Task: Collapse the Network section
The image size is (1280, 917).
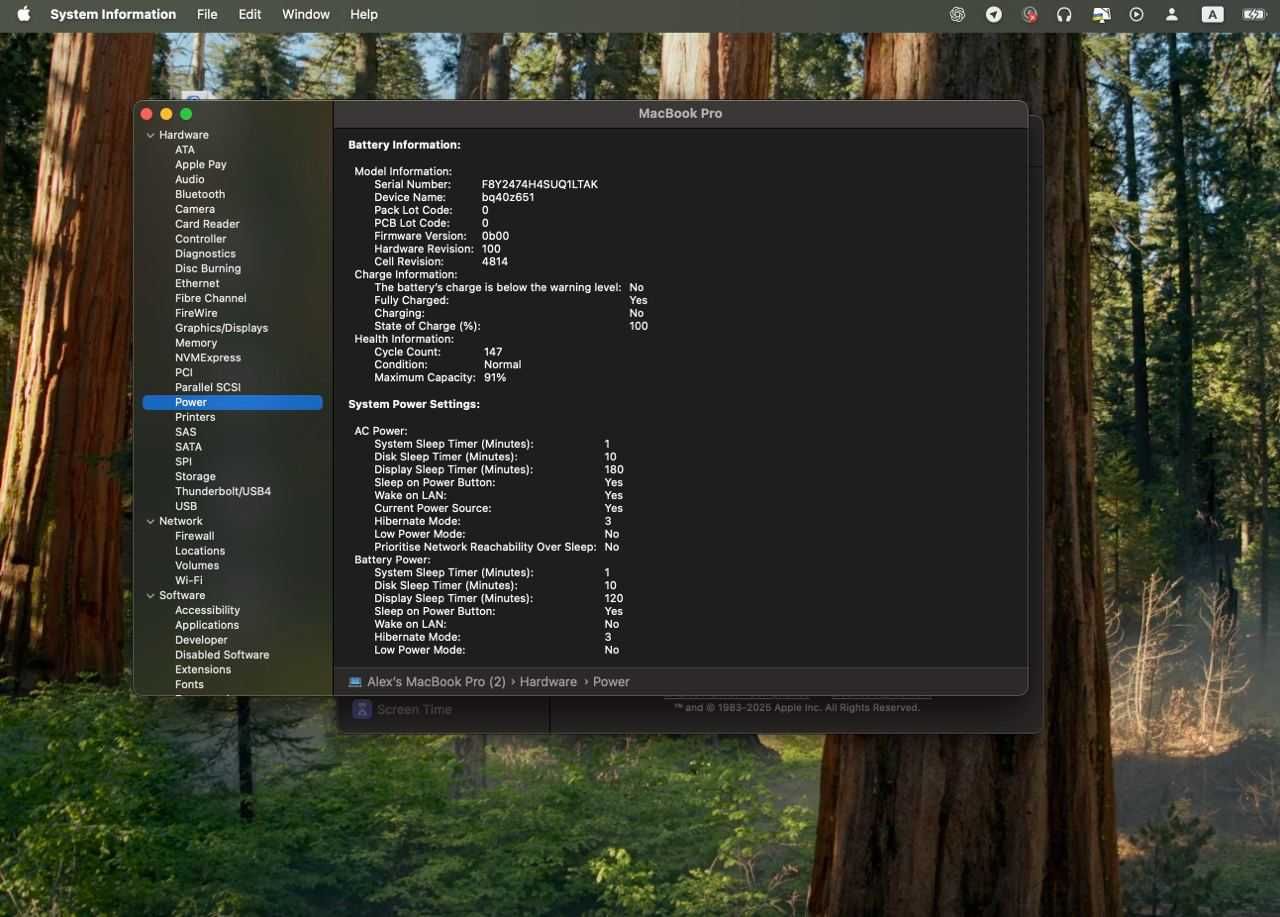Action: click(x=150, y=521)
